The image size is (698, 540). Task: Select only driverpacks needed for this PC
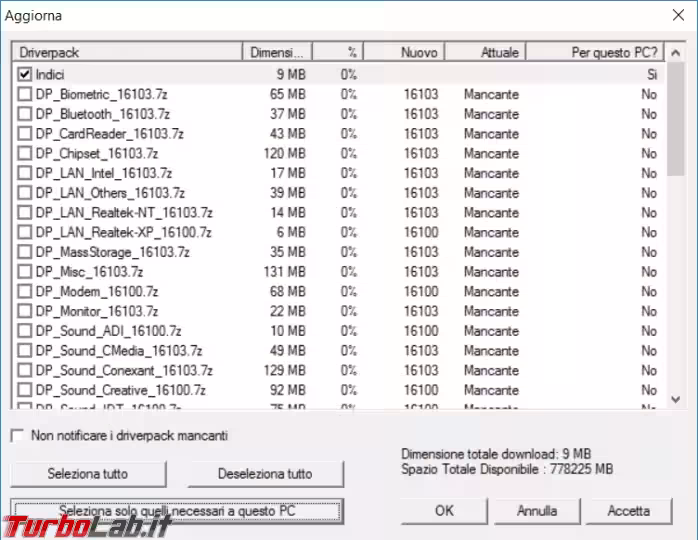[177, 511]
